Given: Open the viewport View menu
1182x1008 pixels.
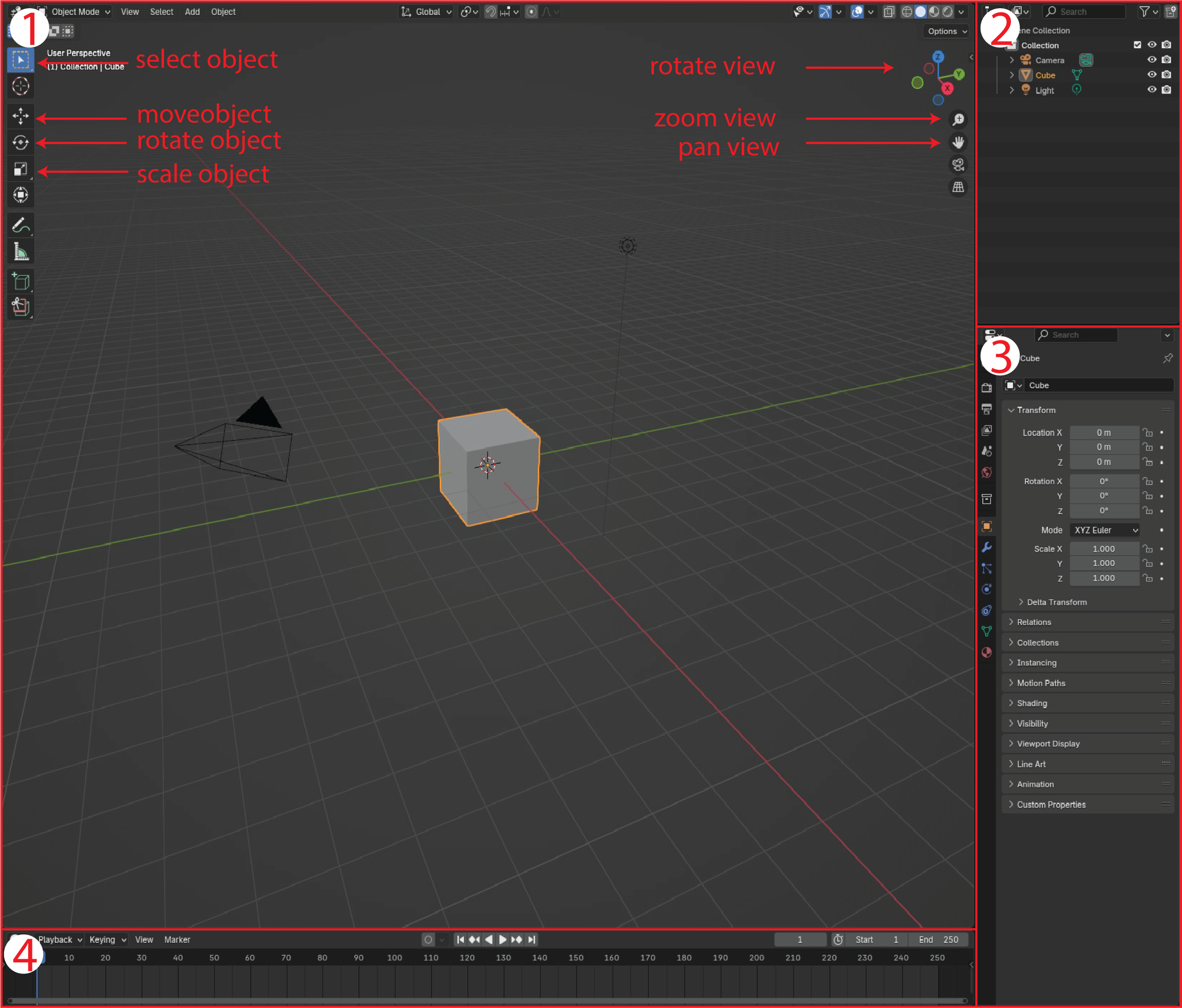Looking at the screenshot, I should coord(129,12).
